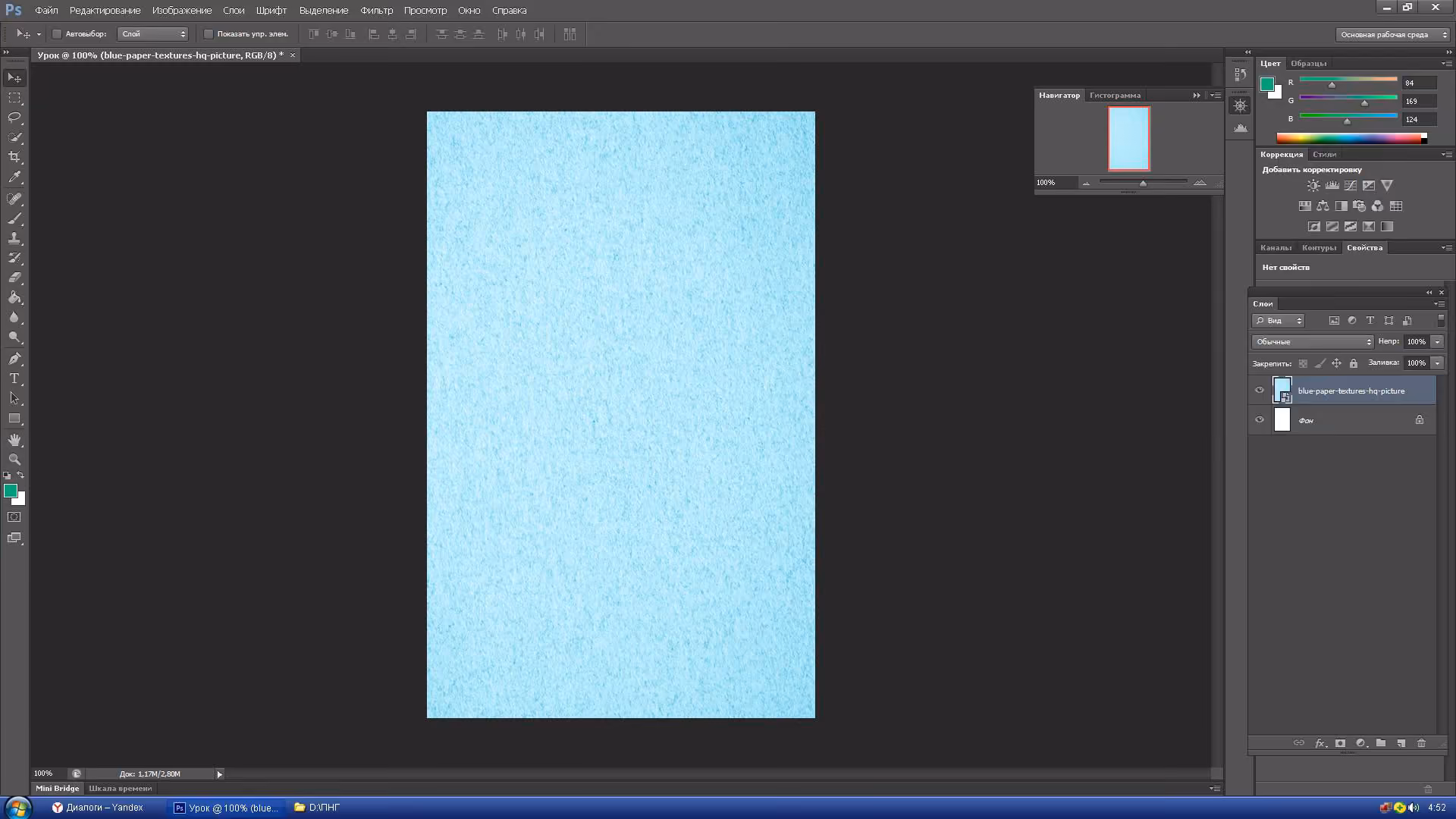This screenshot has height=819, width=1456.
Task: Choose the Eyedropper tool
Action: point(14,177)
